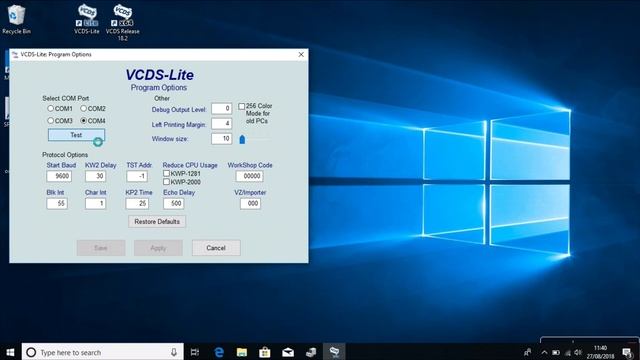Screen dimensions: 640x360
Task: Click the volume speaker icon in the tray
Action: tap(578, 352)
